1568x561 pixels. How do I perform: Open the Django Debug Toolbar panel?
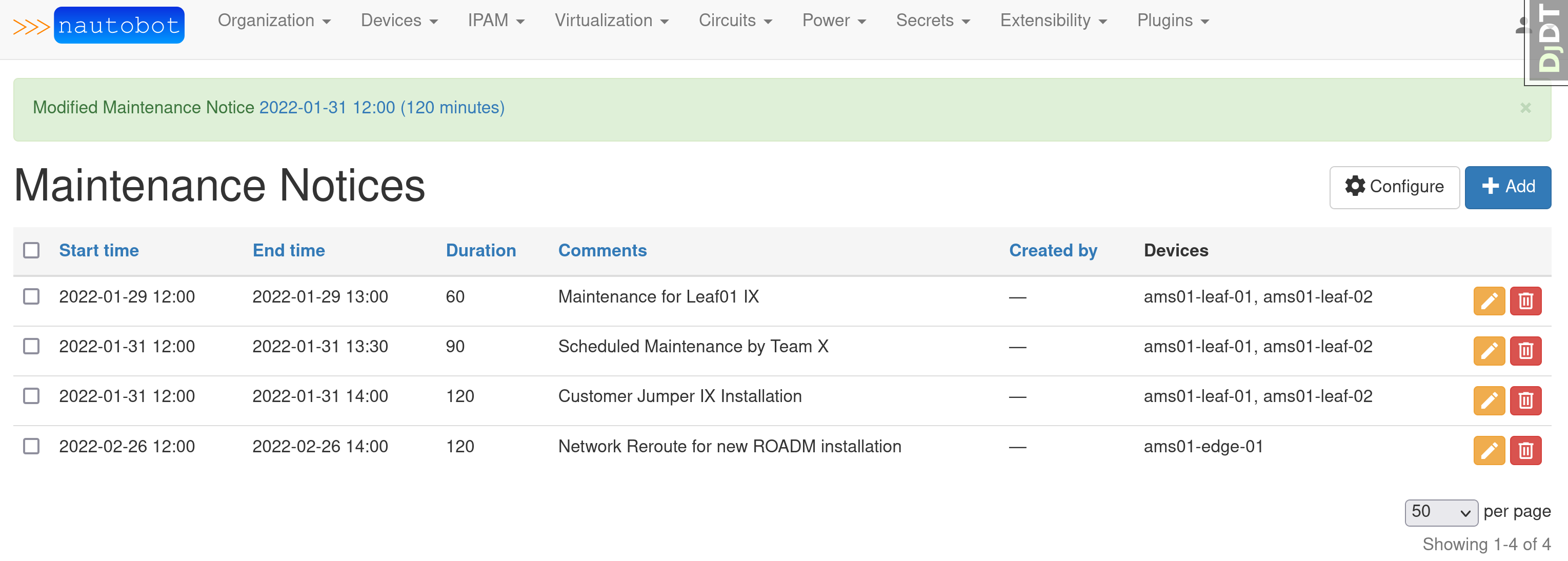[1549, 39]
